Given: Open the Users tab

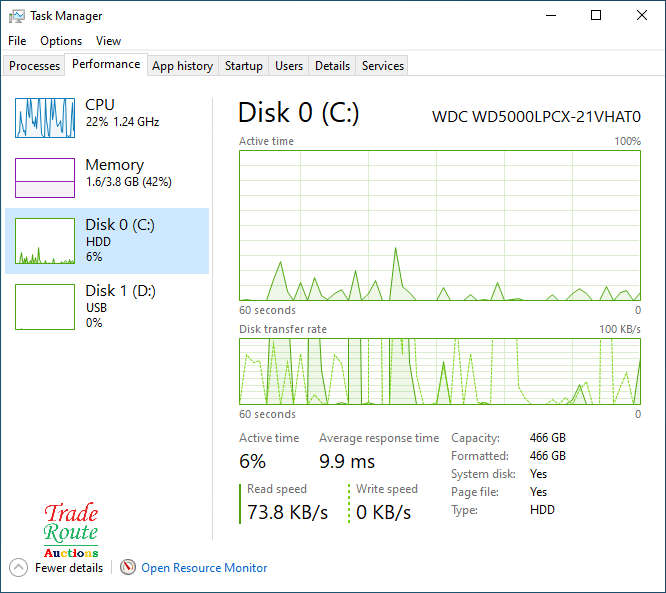Looking at the screenshot, I should pyautogui.click(x=289, y=66).
